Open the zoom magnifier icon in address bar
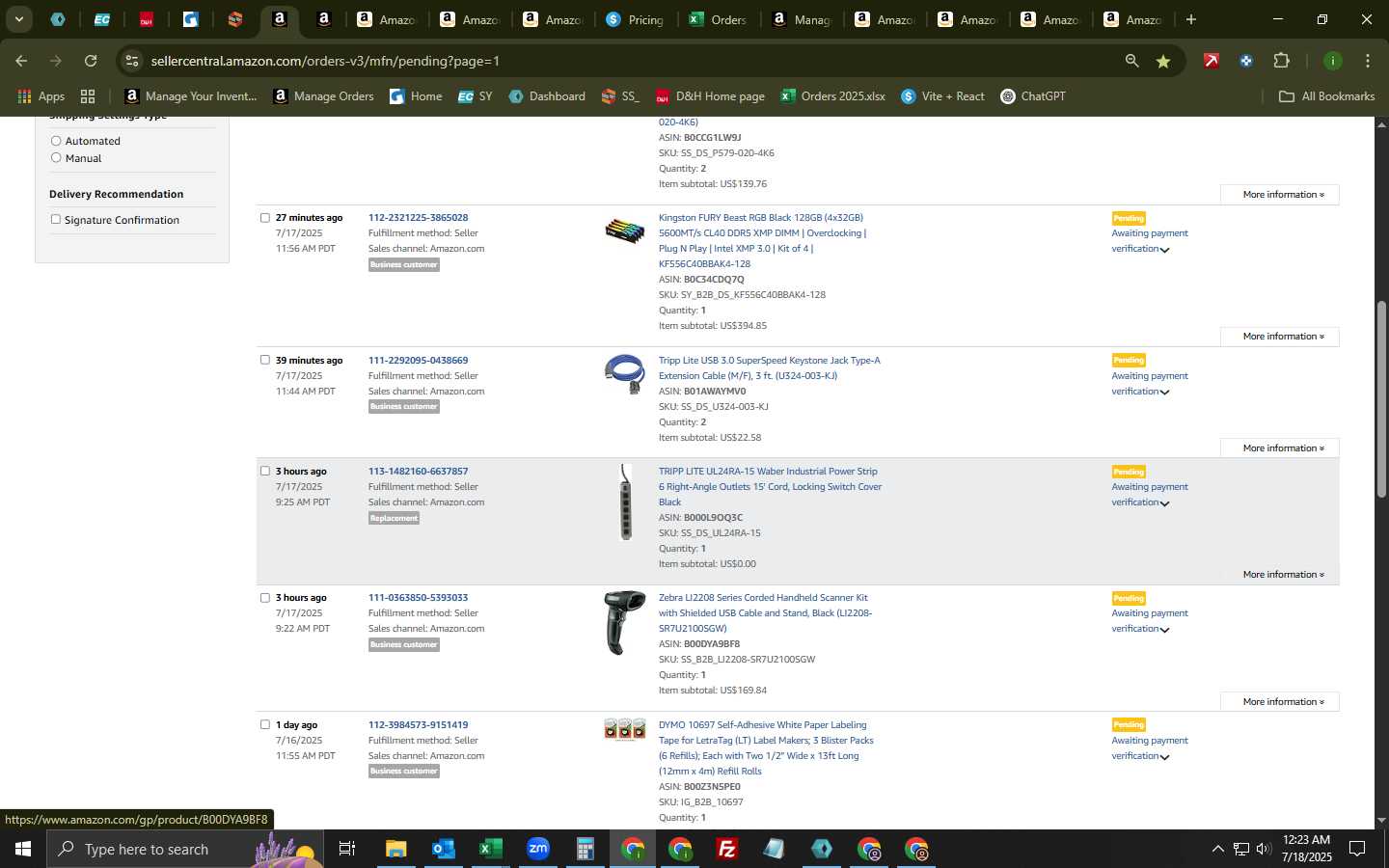Image resolution: width=1389 pixels, height=868 pixels. click(1132, 61)
